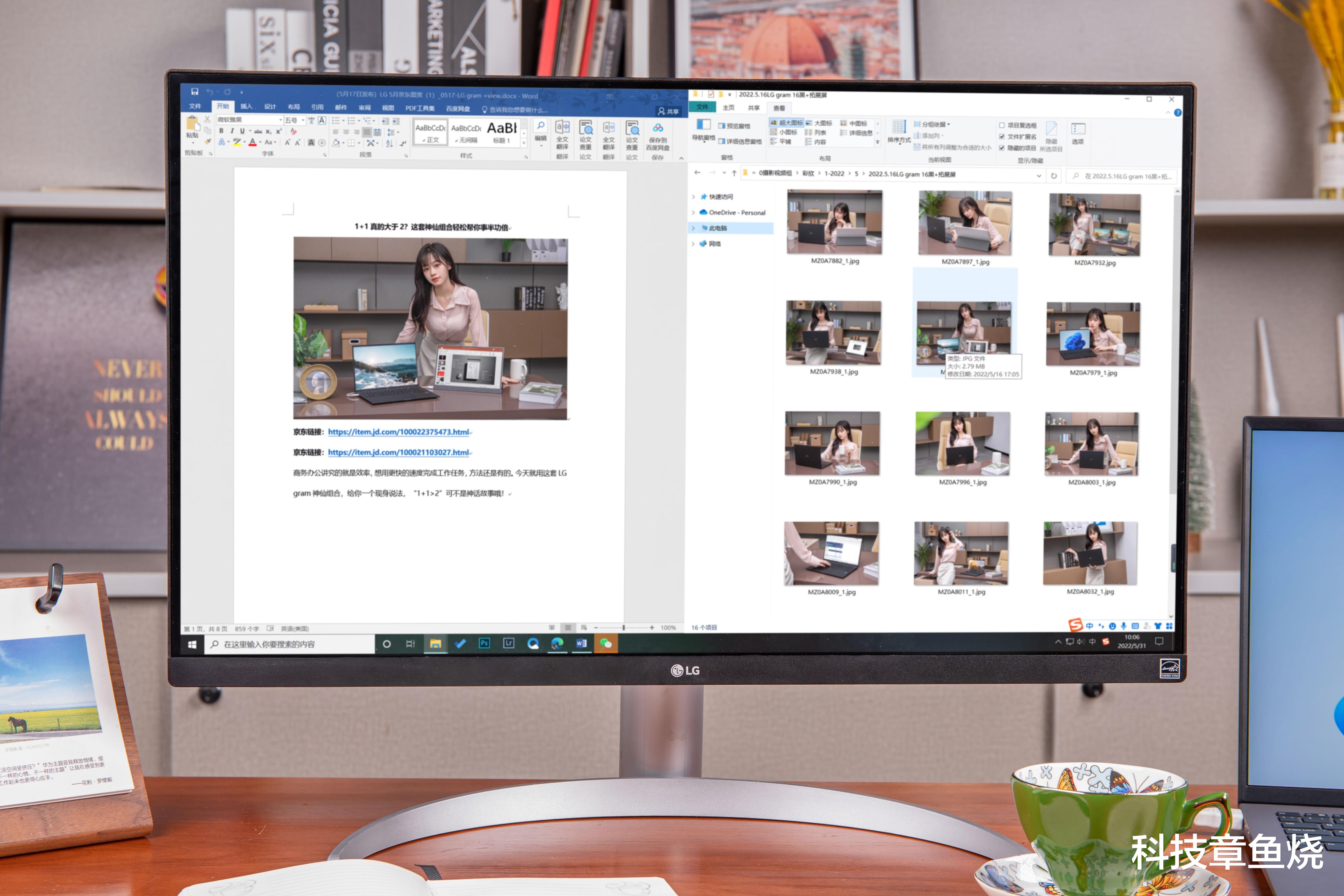Toggle the 详细信息窗格 details pane
Screen dimensions: 1344x896
pyautogui.click(x=739, y=141)
